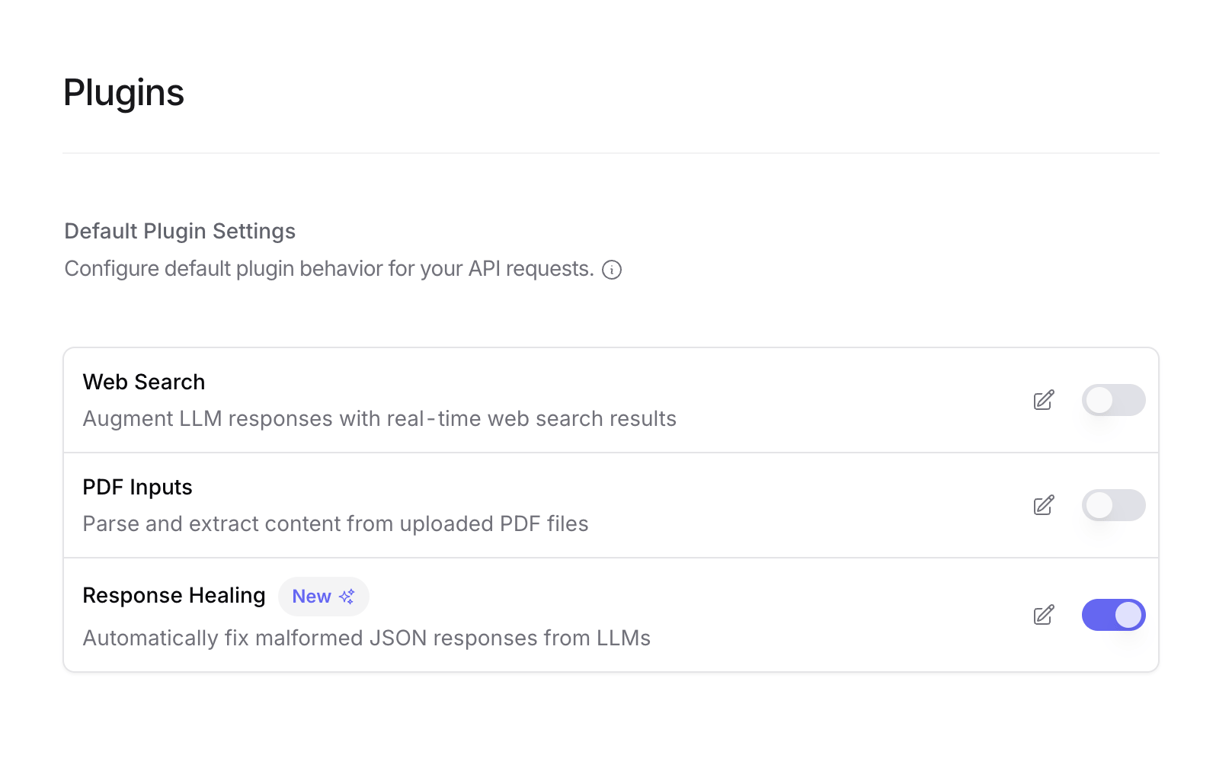Click the Web Search description text
Viewport: 1216px width, 768px height.
coord(380,418)
